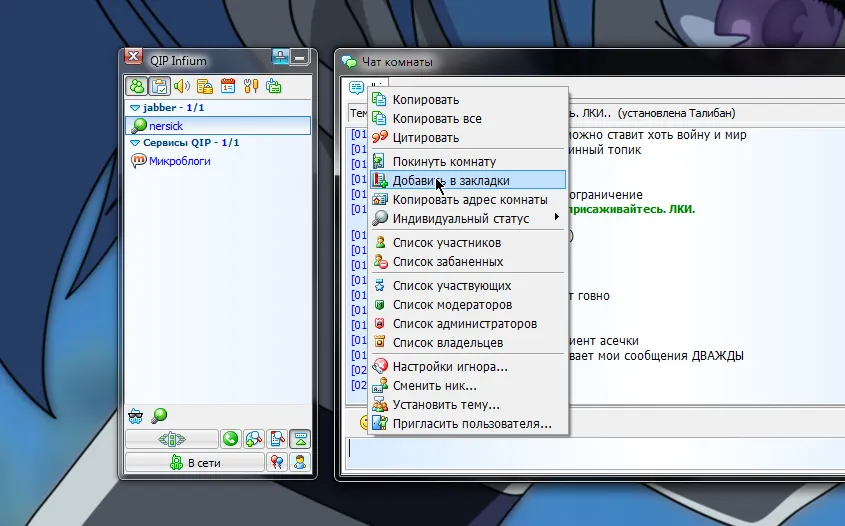845x526 pixels.
Task: Click the sound speaker icon in QIP toolbar
Action: click(181, 86)
